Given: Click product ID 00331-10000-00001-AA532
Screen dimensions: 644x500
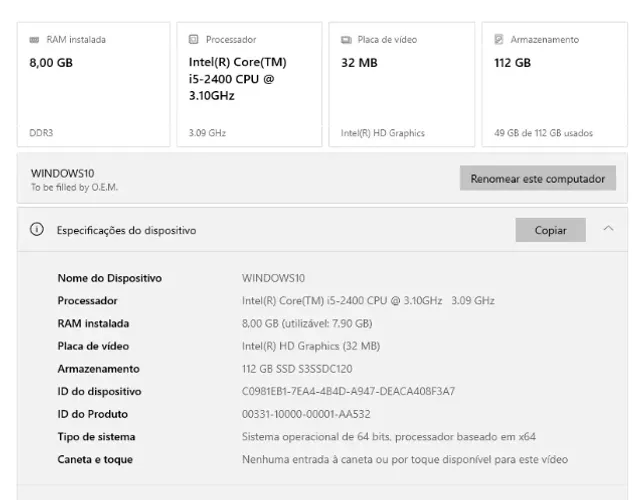Looking at the screenshot, I should click(x=306, y=414).
